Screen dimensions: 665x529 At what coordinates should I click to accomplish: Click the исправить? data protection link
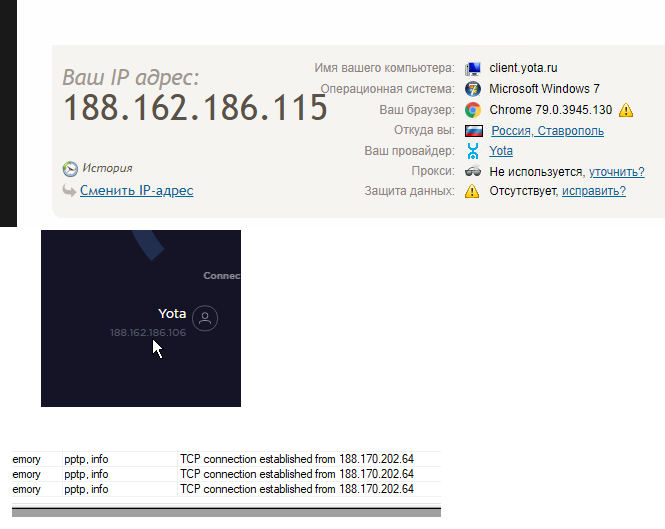click(594, 191)
